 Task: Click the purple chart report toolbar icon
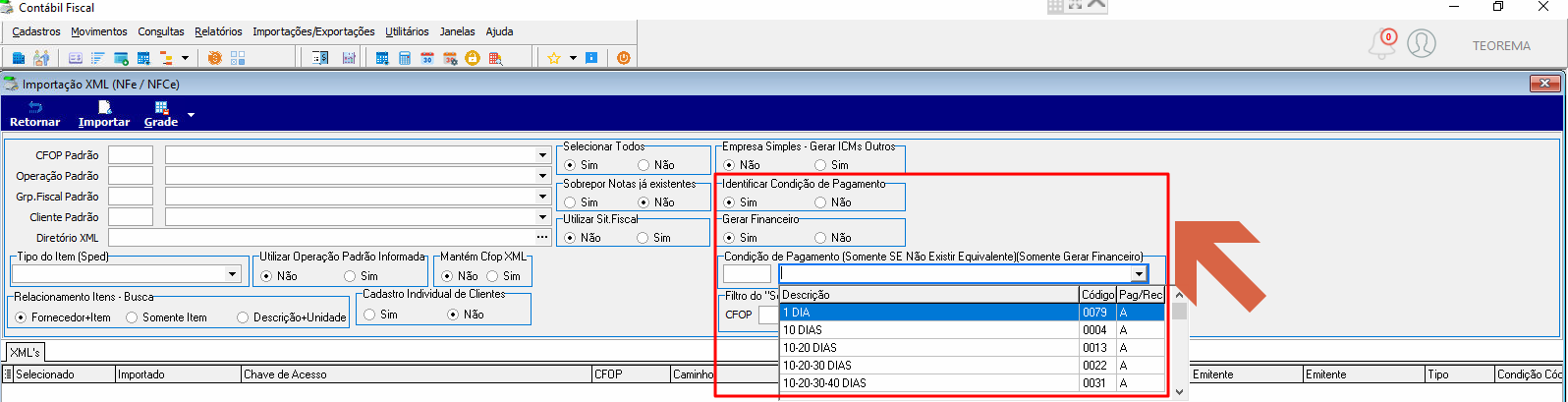point(348,58)
